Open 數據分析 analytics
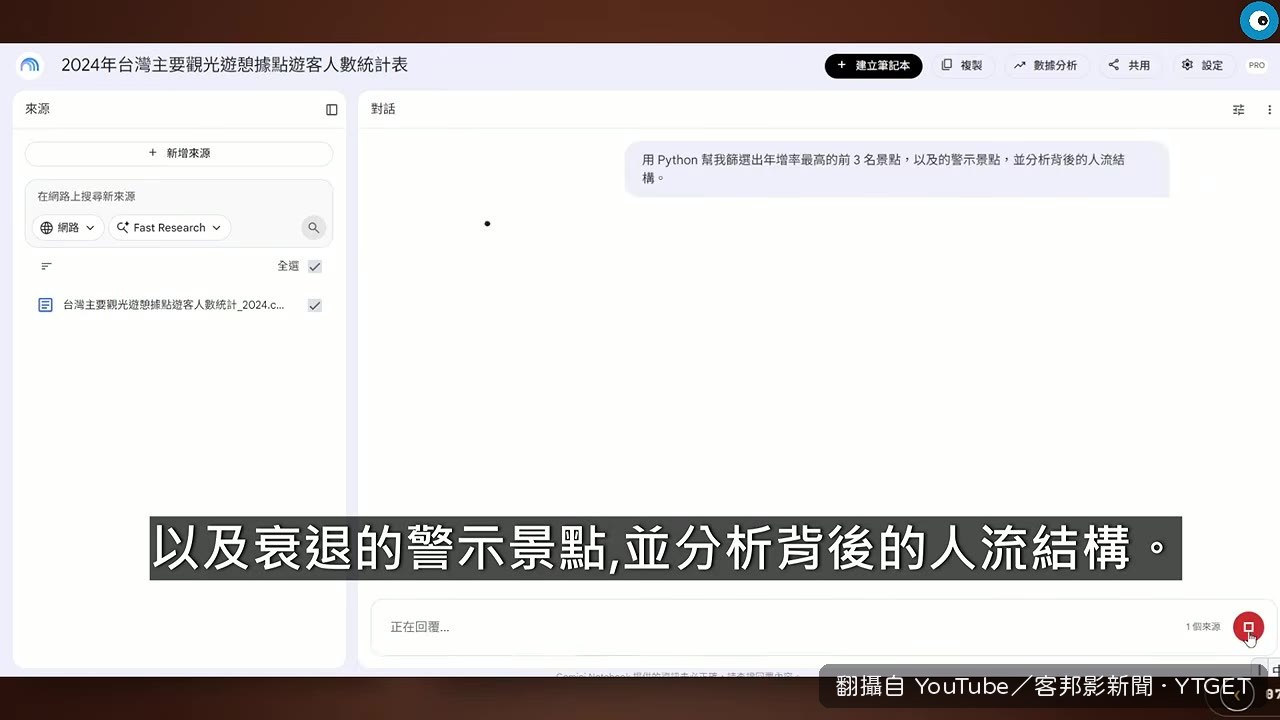The image size is (1280, 720). click(x=1046, y=65)
